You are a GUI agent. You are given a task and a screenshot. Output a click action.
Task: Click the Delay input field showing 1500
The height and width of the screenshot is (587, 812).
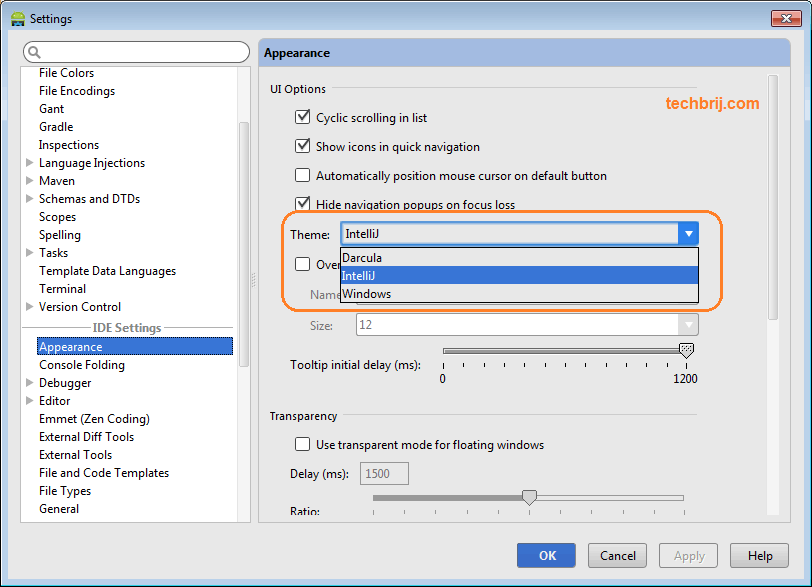point(383,472)
